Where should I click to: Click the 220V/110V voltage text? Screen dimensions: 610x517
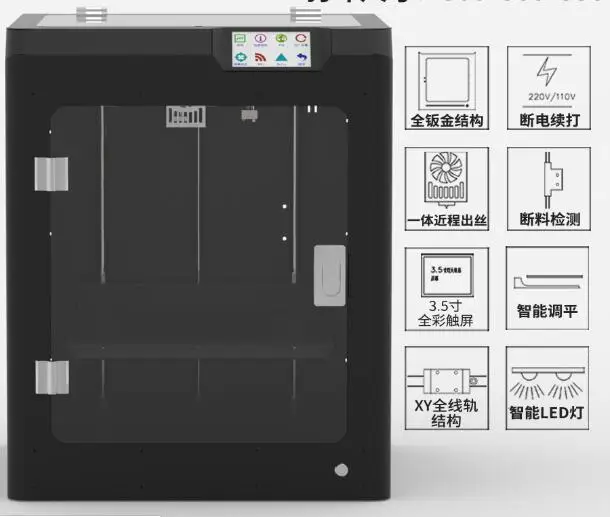coord(552,96)
